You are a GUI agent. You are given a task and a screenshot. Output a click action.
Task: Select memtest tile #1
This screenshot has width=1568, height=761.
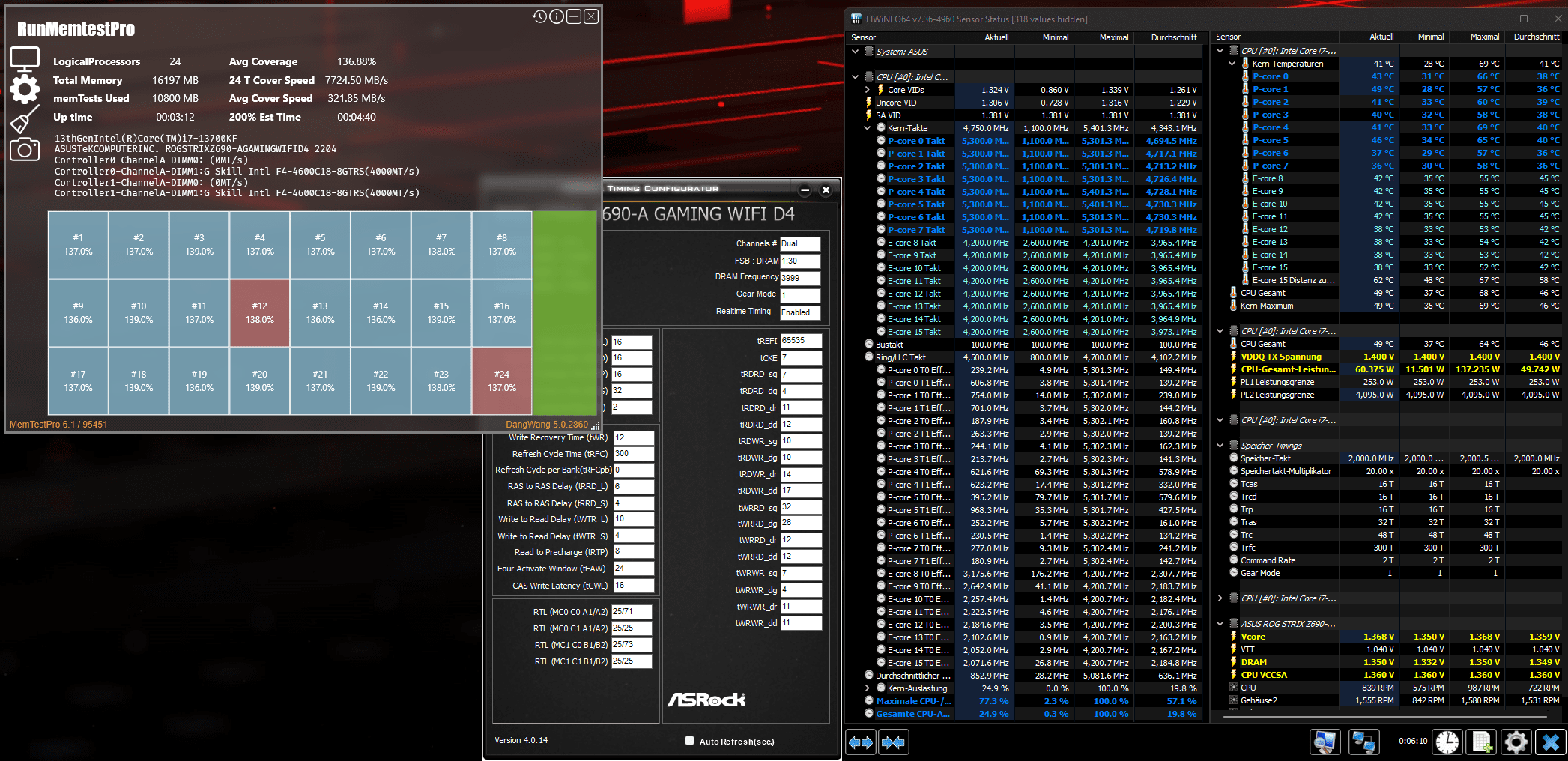[x=78, y=245]
